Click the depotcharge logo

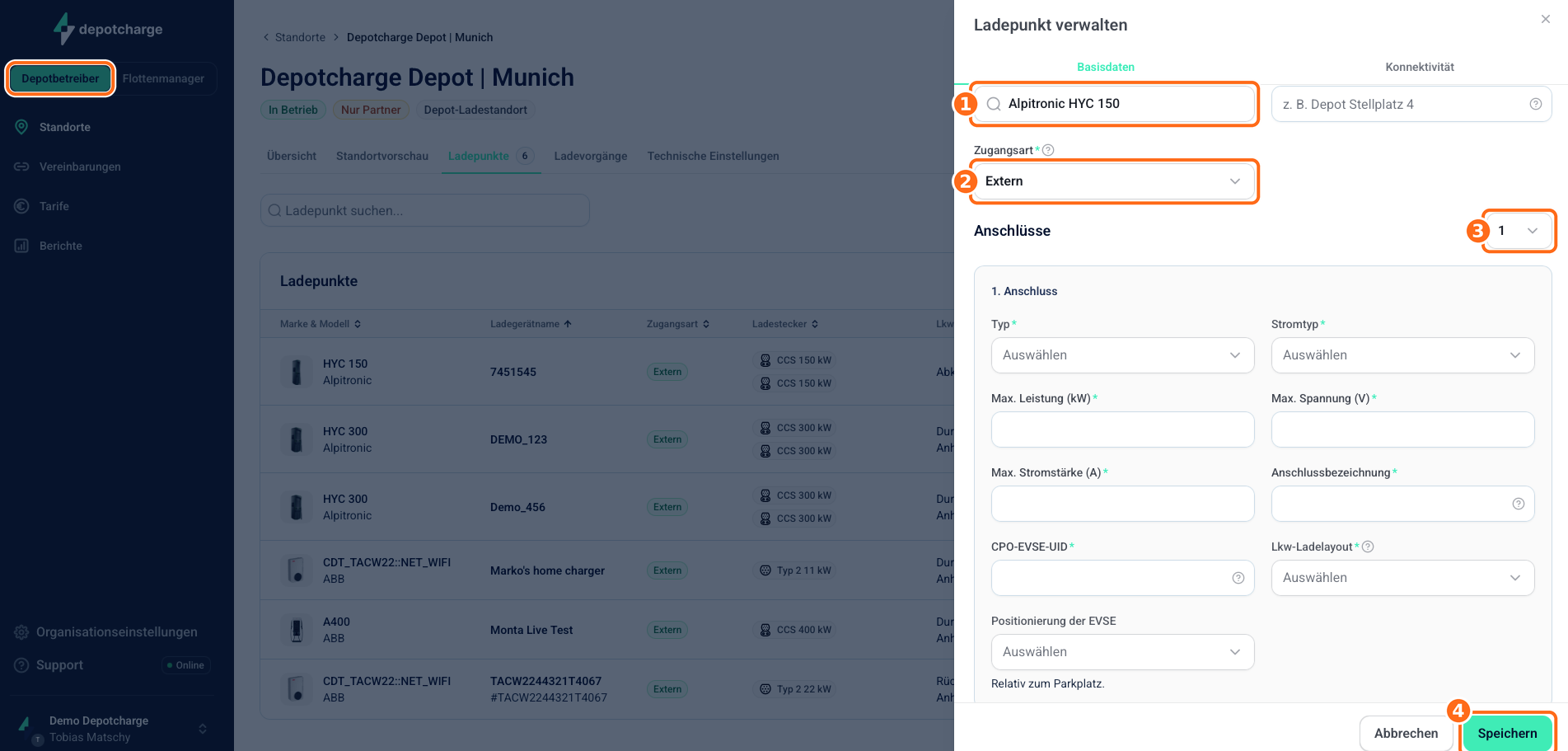tap(108, 29)
